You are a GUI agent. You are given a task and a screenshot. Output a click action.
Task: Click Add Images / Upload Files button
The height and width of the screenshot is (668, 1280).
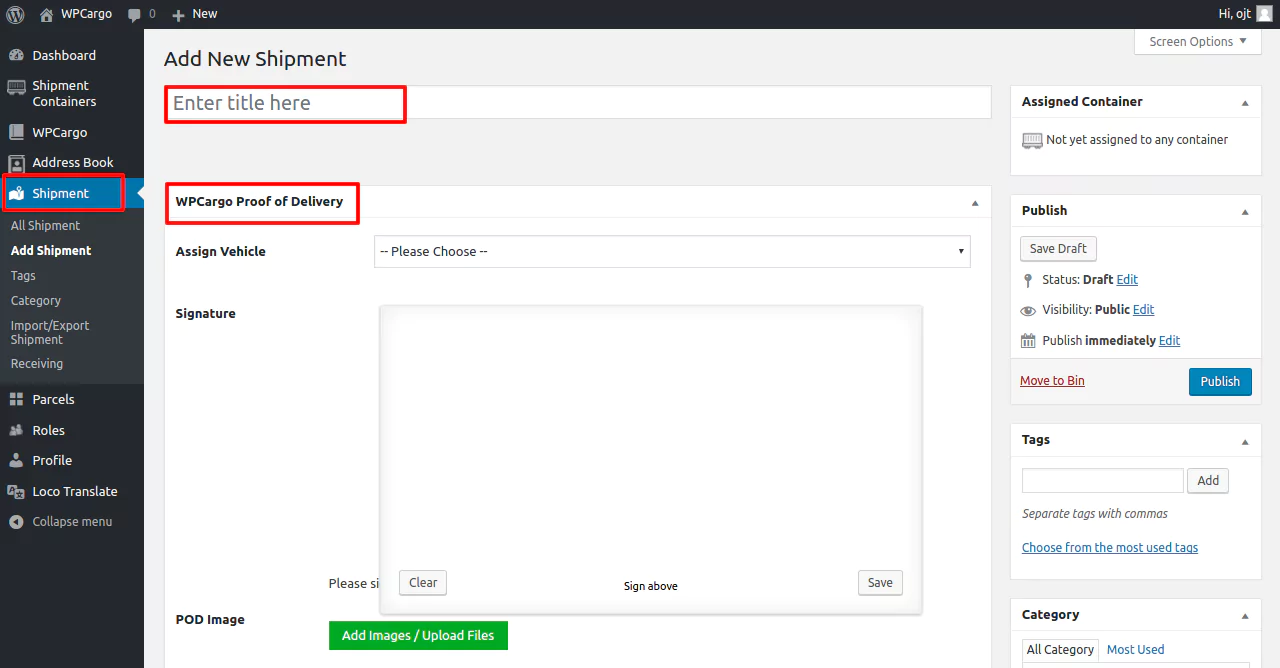click(418, 636)
